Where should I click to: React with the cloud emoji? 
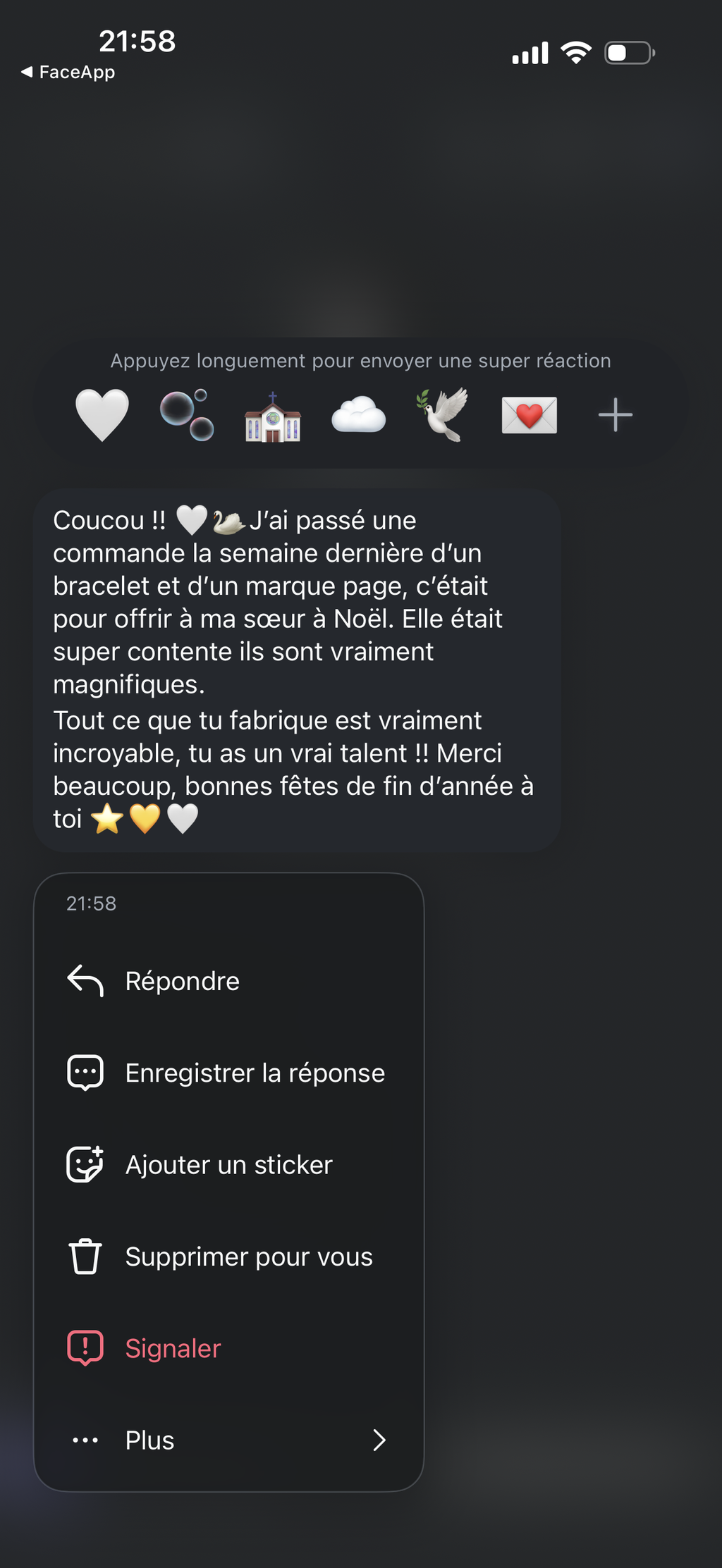pyautogui.click(x=358, y=414)
